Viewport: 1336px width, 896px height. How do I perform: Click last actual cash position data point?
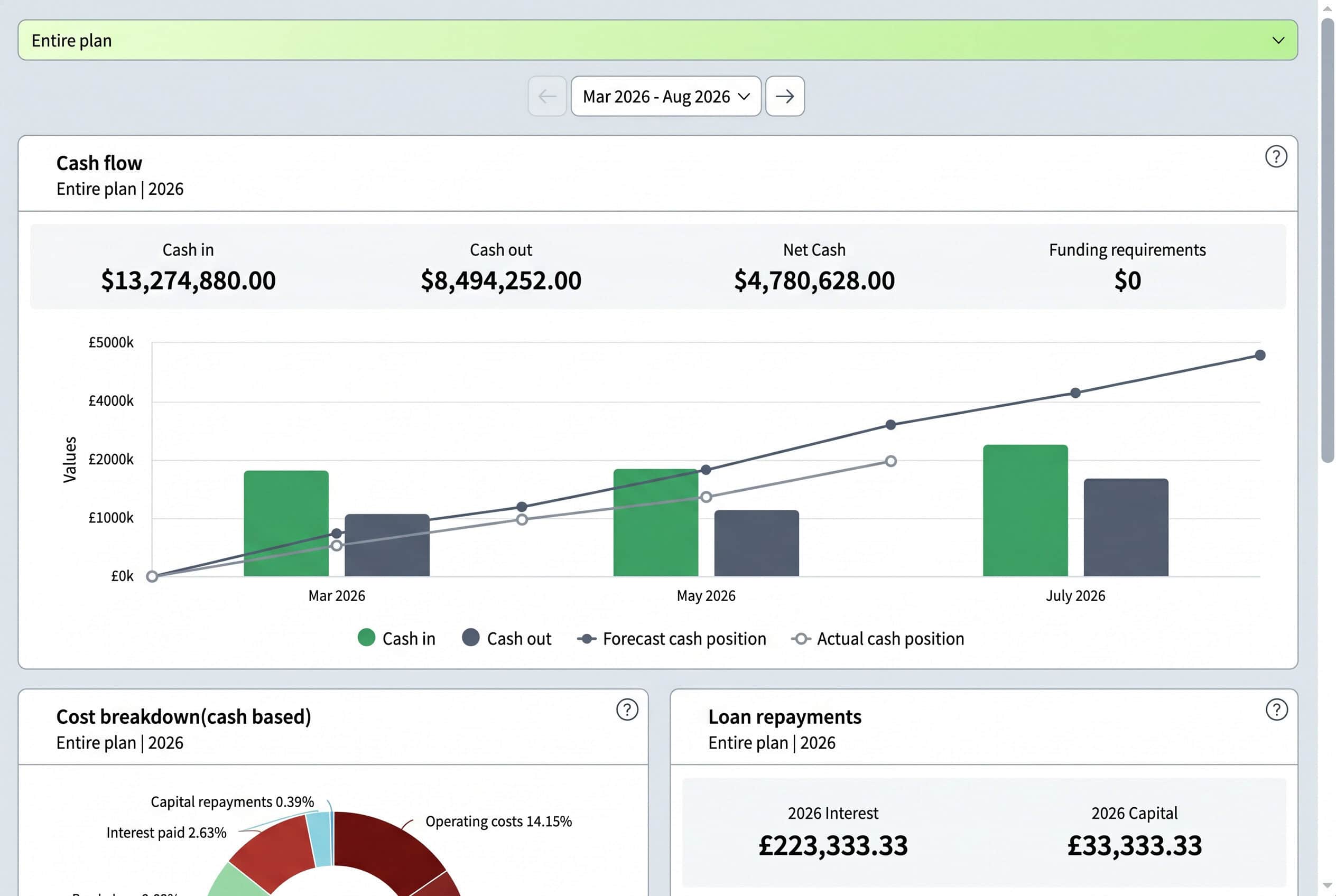890,461
